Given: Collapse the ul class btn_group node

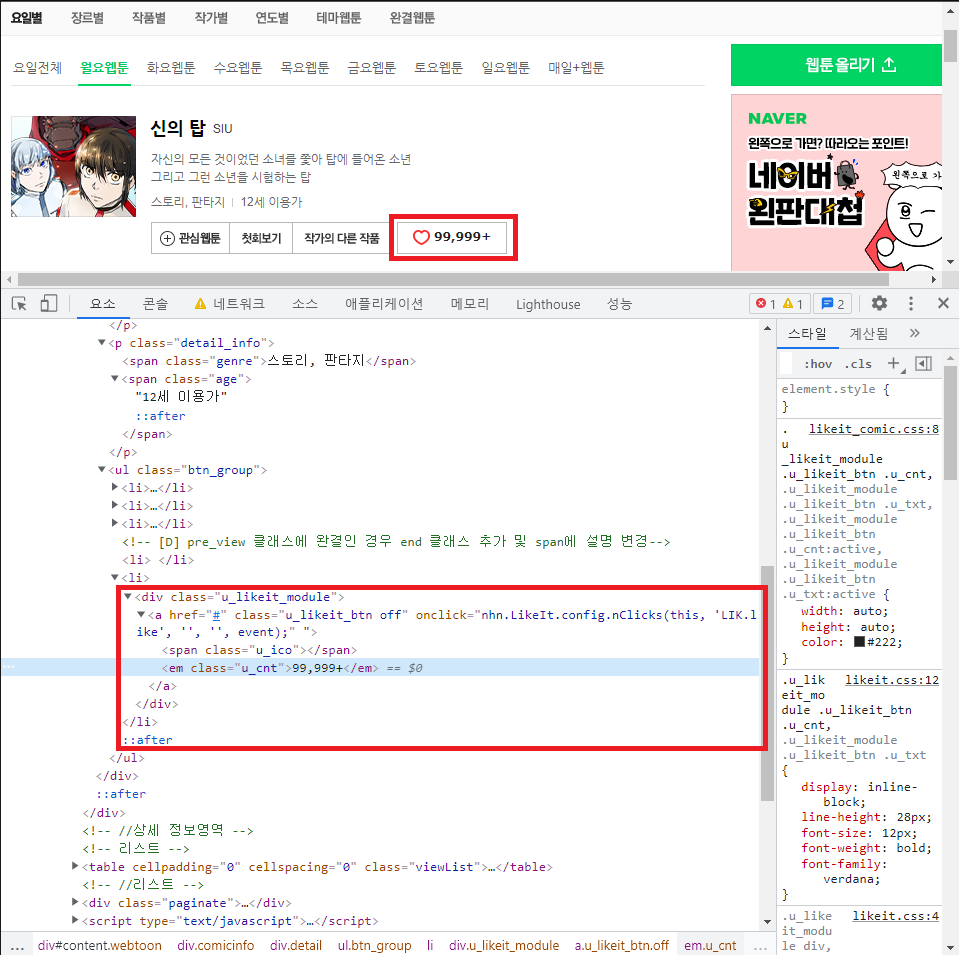Looking at the screenshot, I should [x=102, y=469].
